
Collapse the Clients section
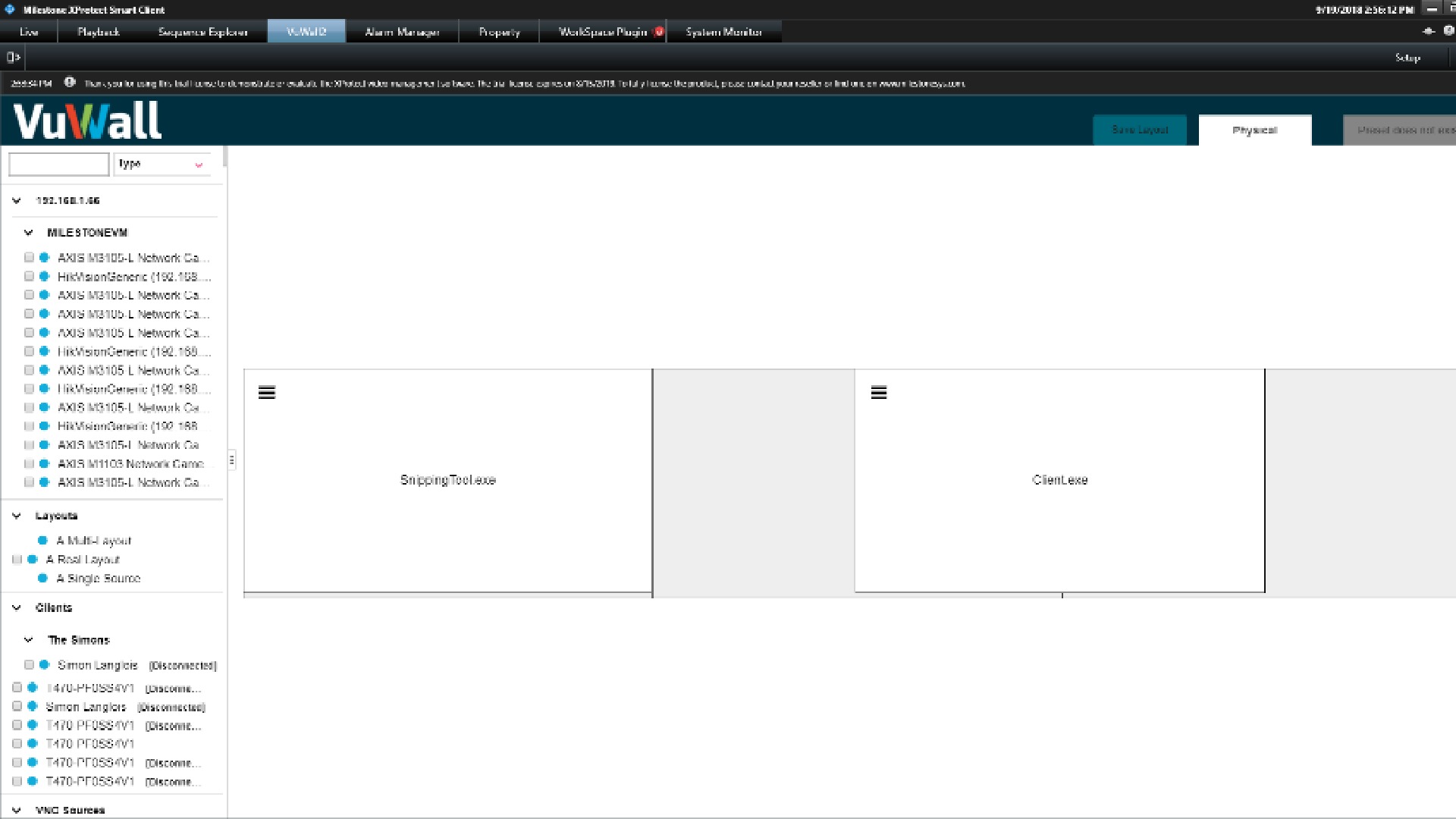coord(17,608)
